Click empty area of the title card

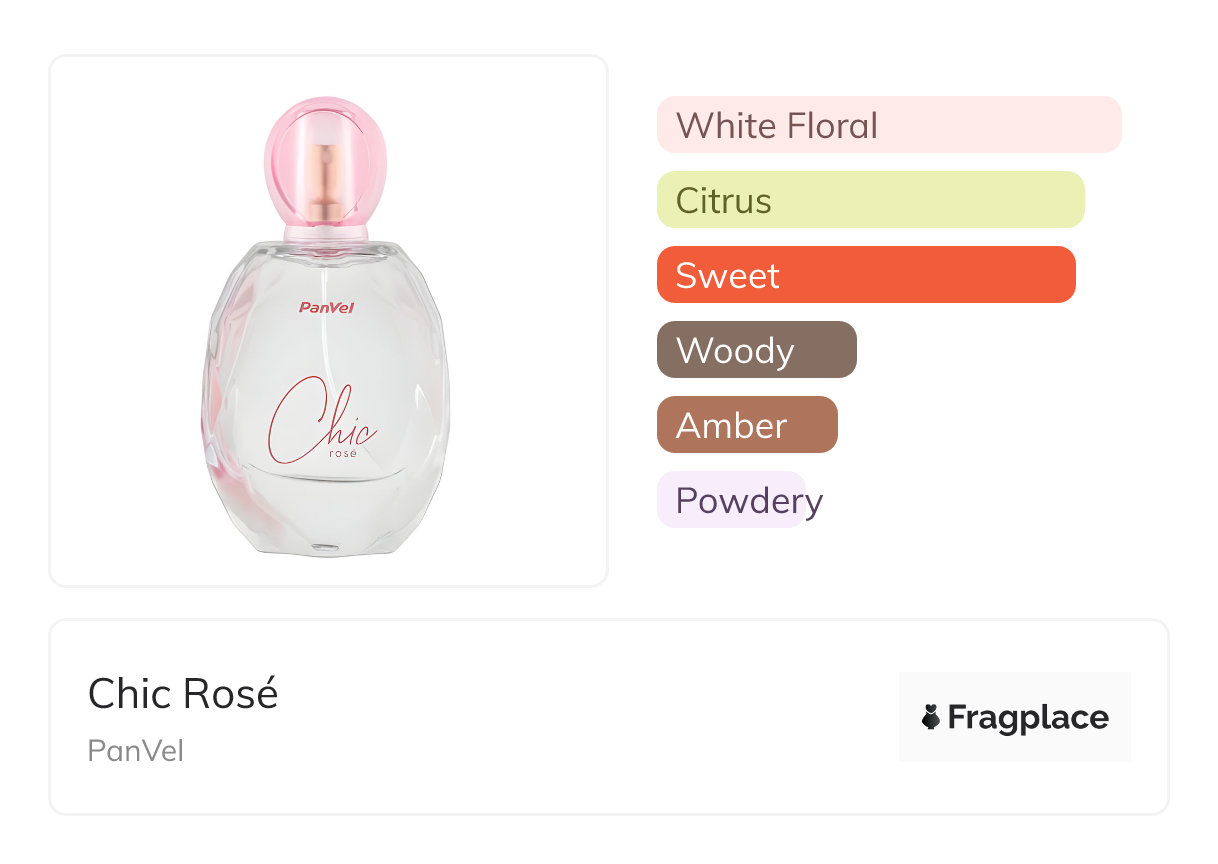[580, 717]
